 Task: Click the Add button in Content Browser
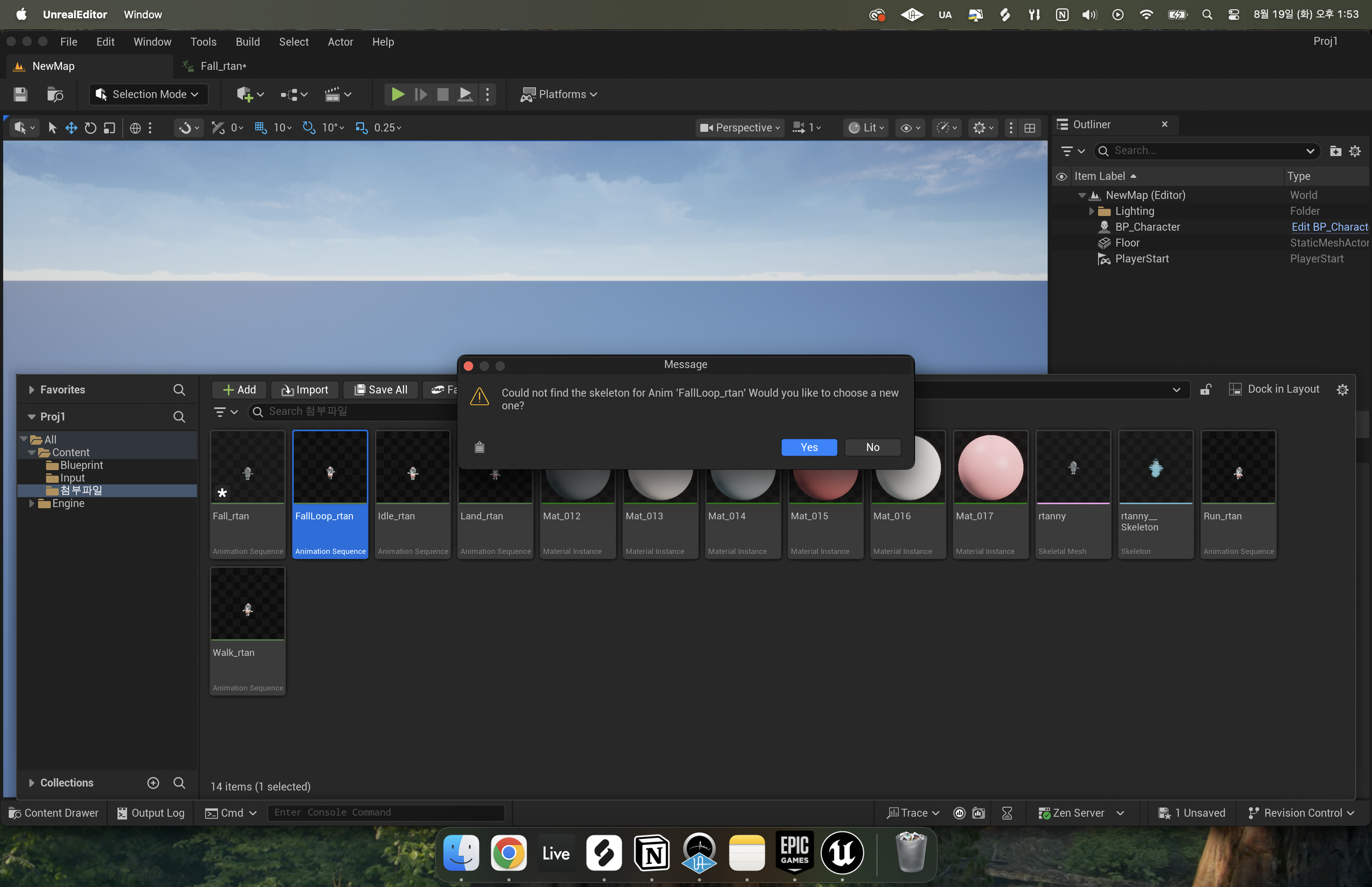click(x=239, y=390)
